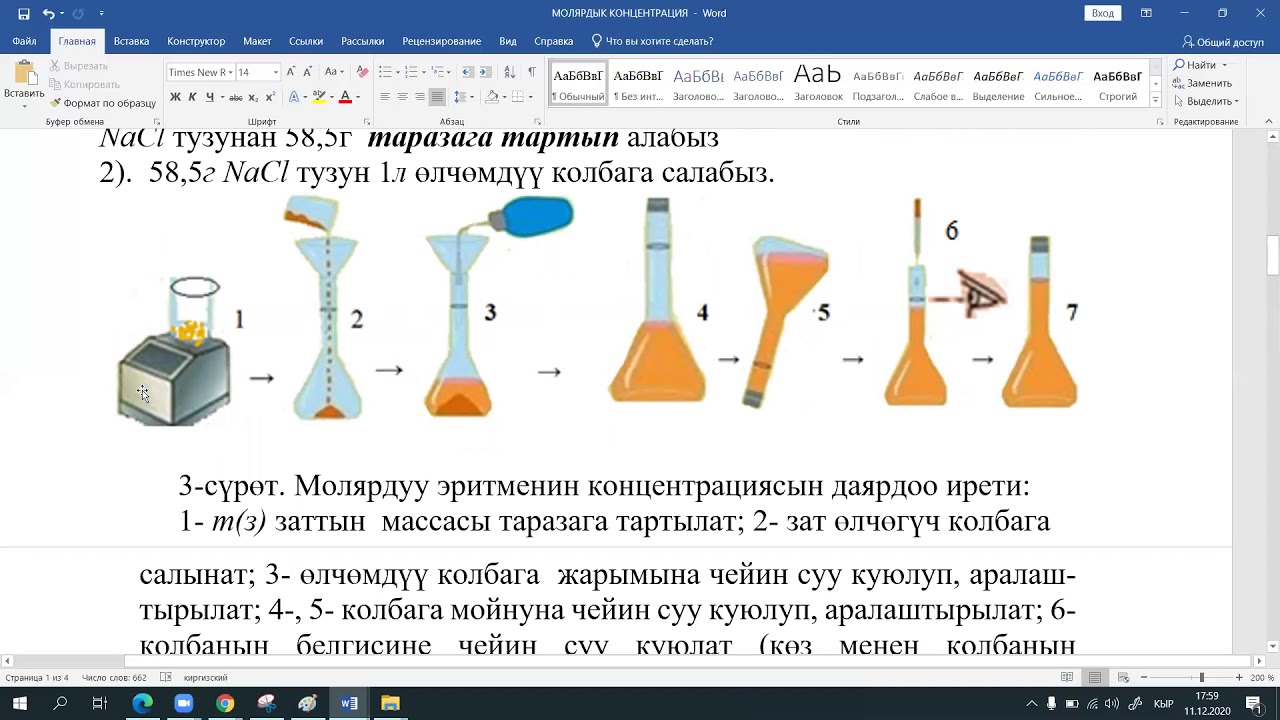Open the font color dropdown arrow
The image size is (1280, 720).
click(357, 97)
